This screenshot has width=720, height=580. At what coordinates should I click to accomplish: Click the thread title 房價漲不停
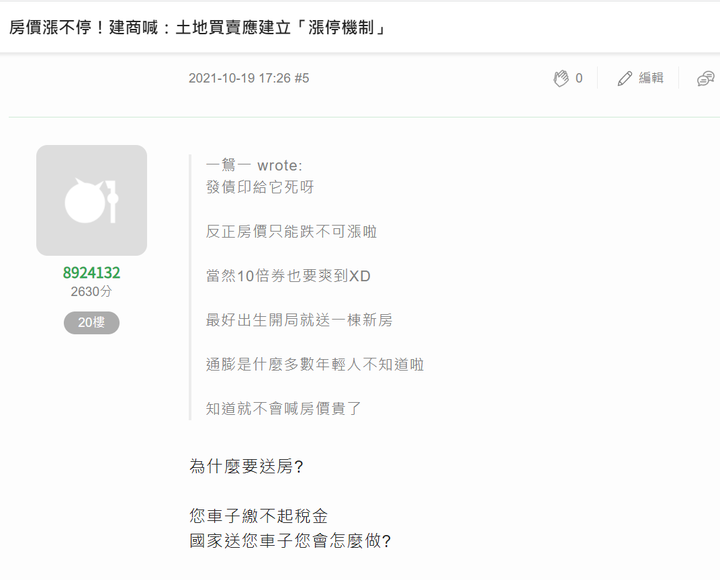pos(197,28)
